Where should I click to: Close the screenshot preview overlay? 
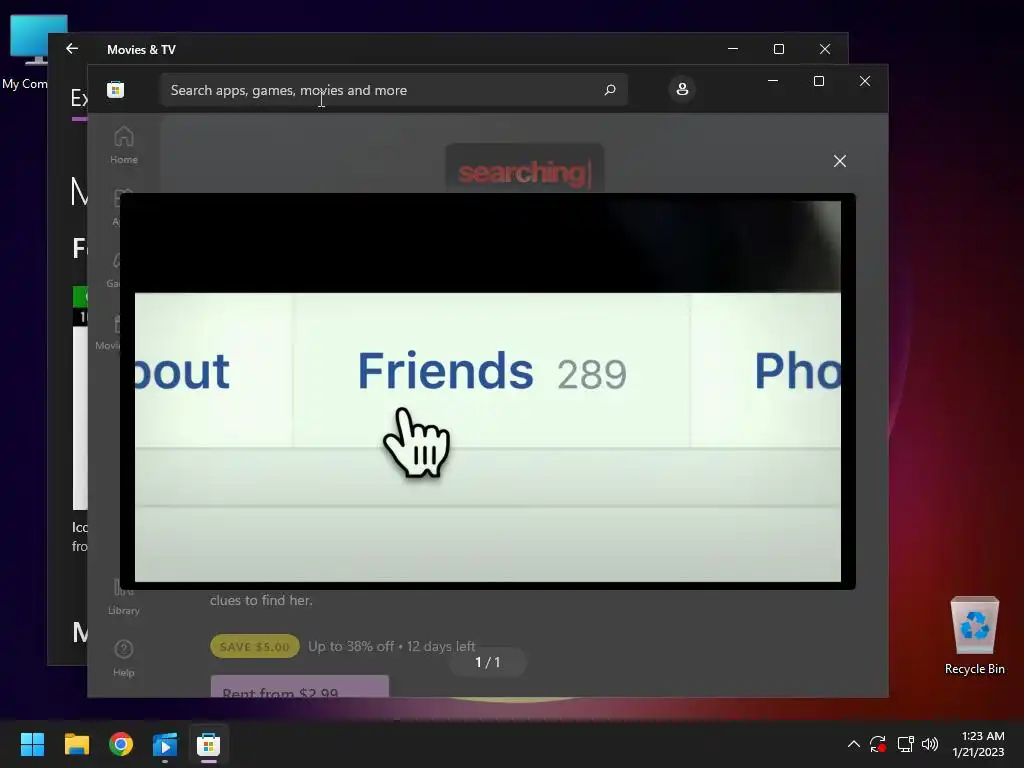(x=840, y=161)
